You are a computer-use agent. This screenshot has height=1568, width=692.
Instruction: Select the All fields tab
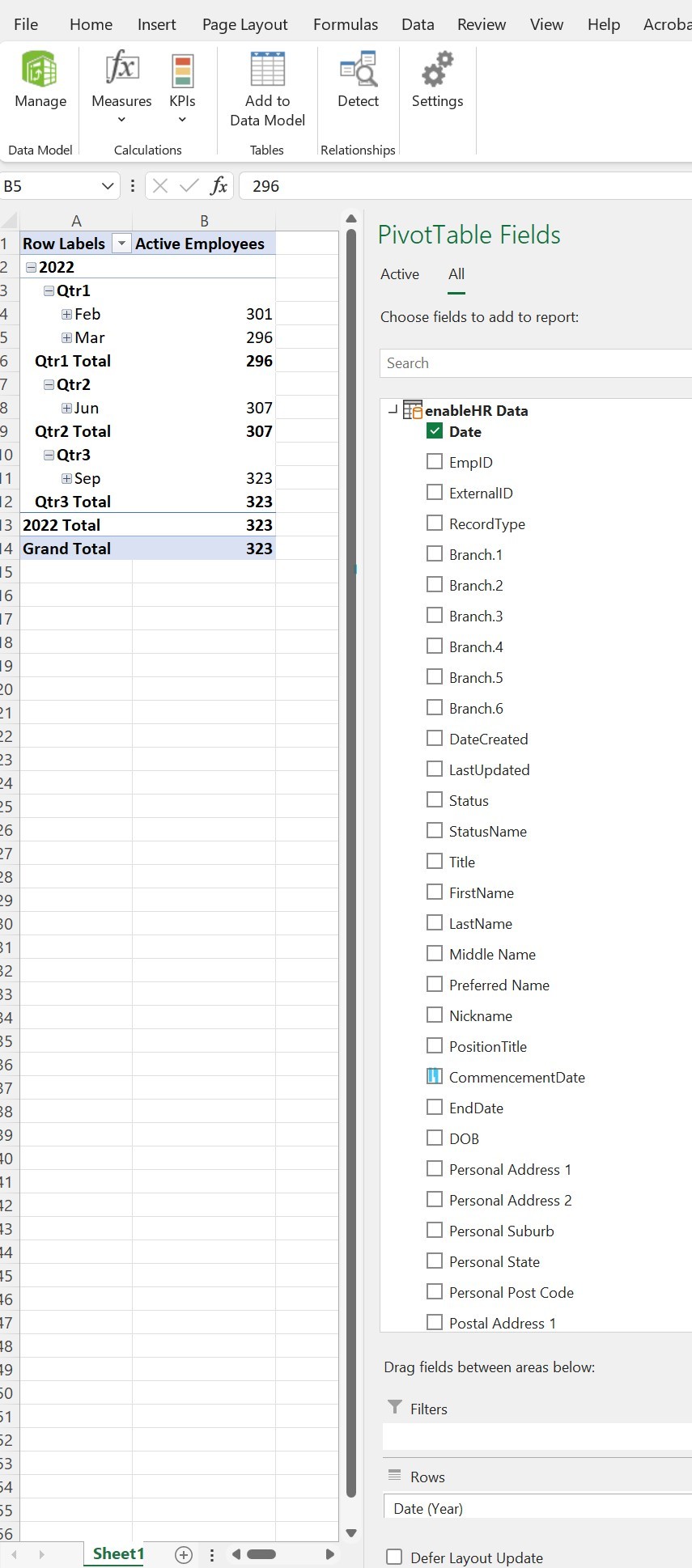click(x=456, y=274)
